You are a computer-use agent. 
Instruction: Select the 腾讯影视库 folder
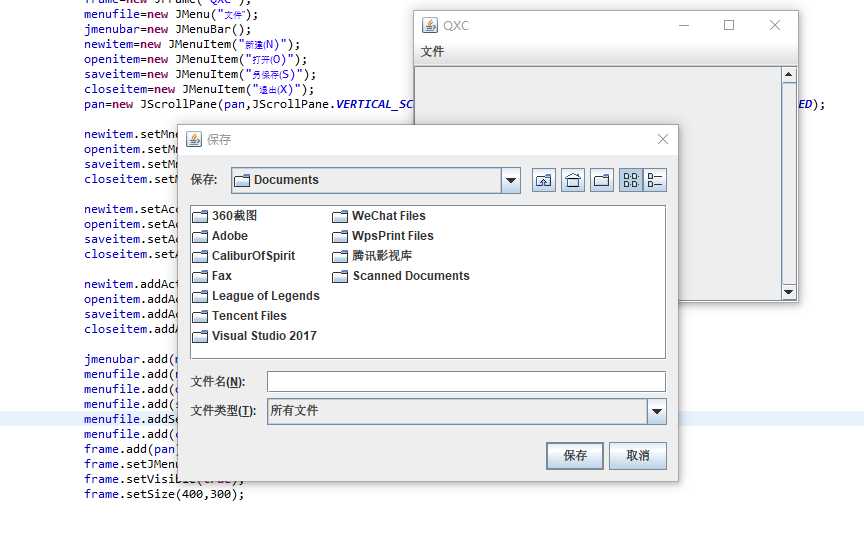click(372, 256)
